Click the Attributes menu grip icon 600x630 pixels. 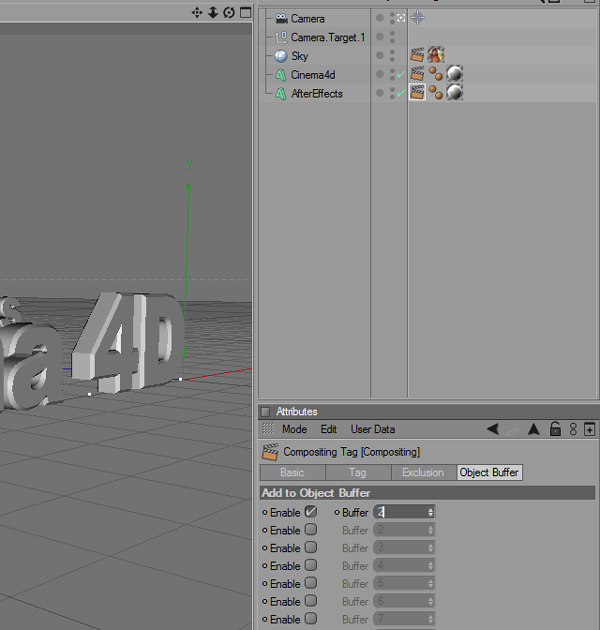(268, 429)
